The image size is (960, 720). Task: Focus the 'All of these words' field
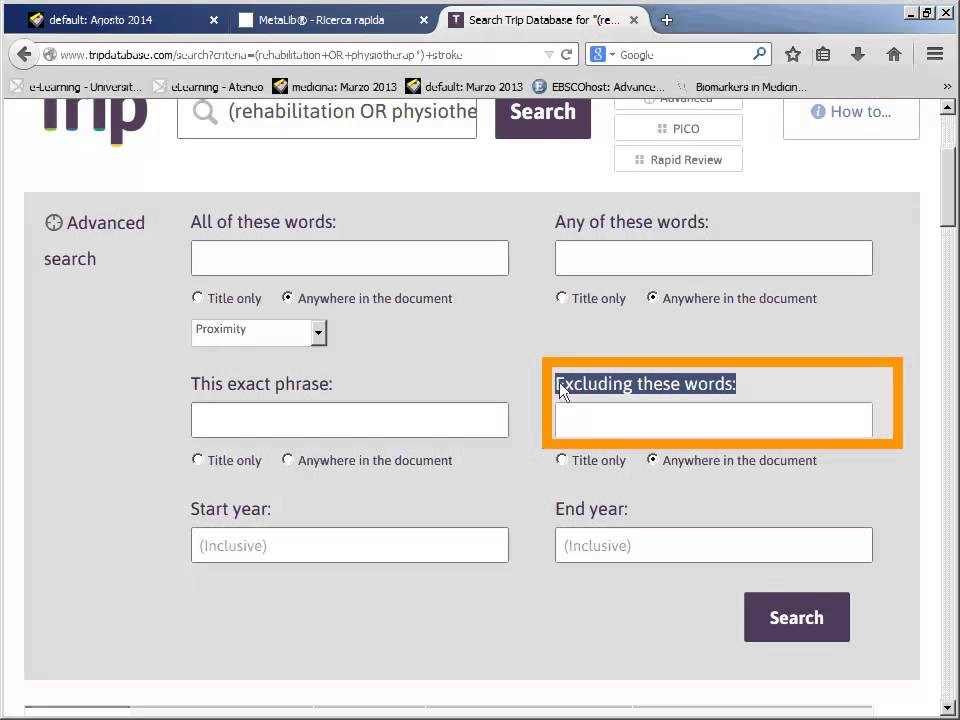[x=350, y=258]
